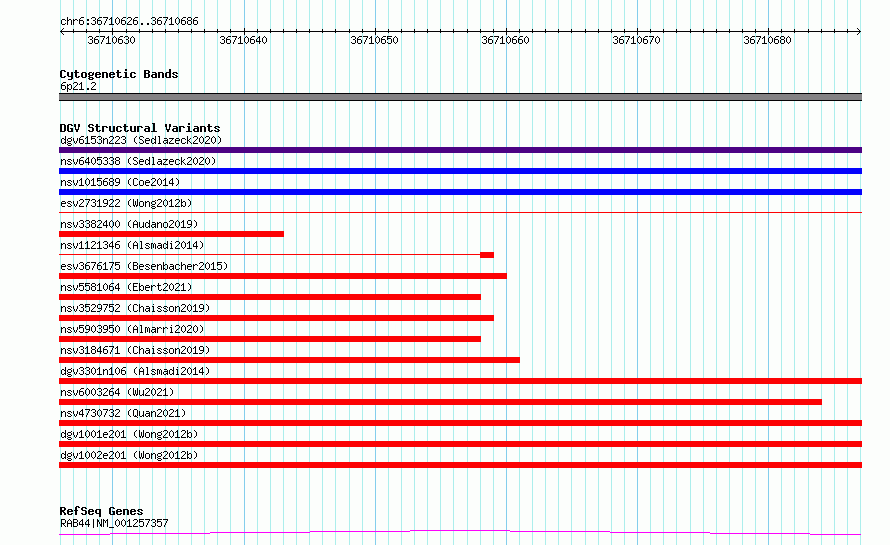Select the gray 6p21.2 cytoband bar

(460, 97)
